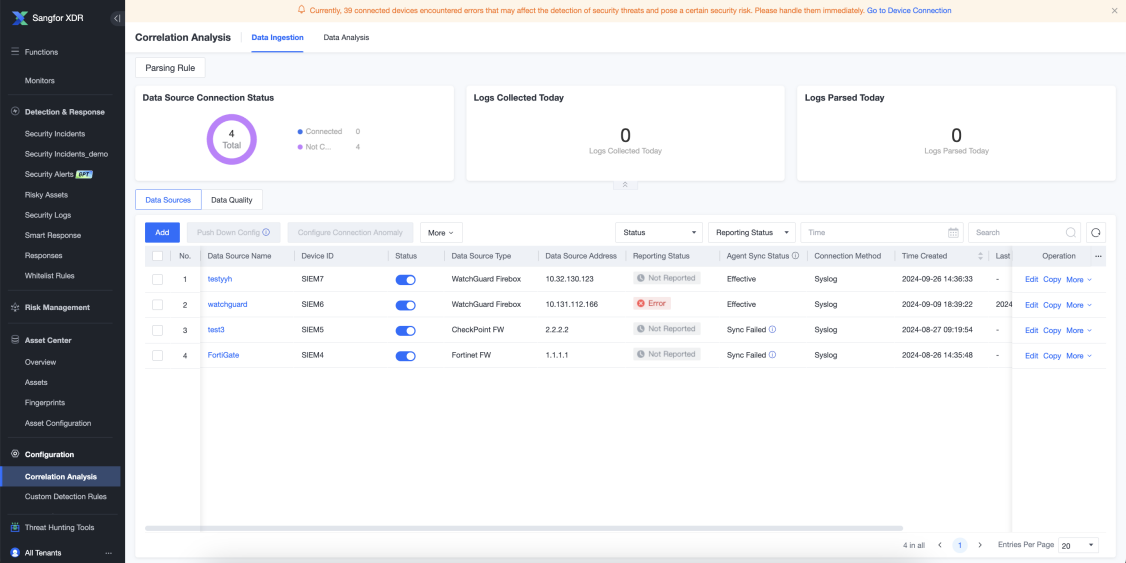Open Security Alerts in sidebar
The height and width of the screenshot is (563, 1126).
[x=49, y=175]
